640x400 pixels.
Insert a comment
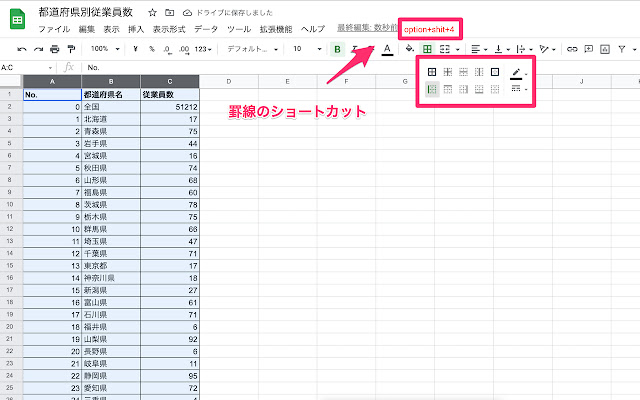(588, 49)
